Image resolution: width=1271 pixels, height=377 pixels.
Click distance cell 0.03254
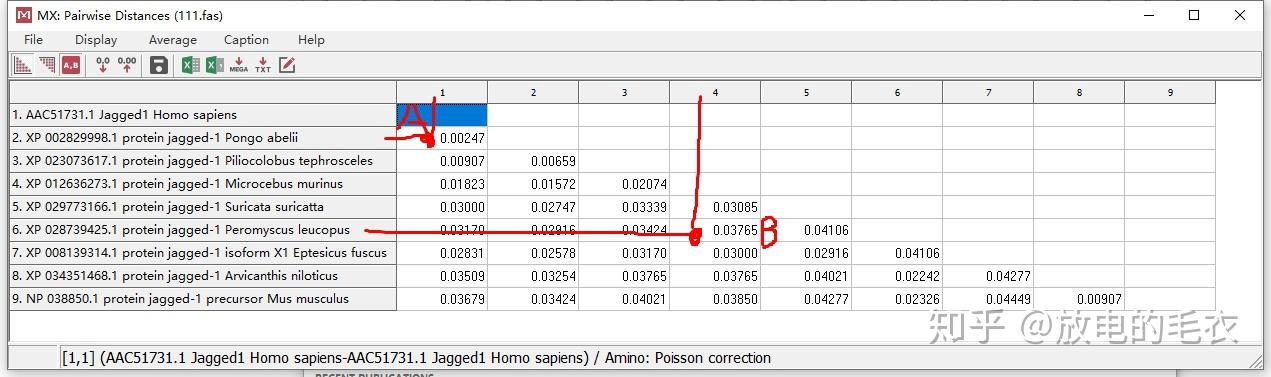[533, 276]
